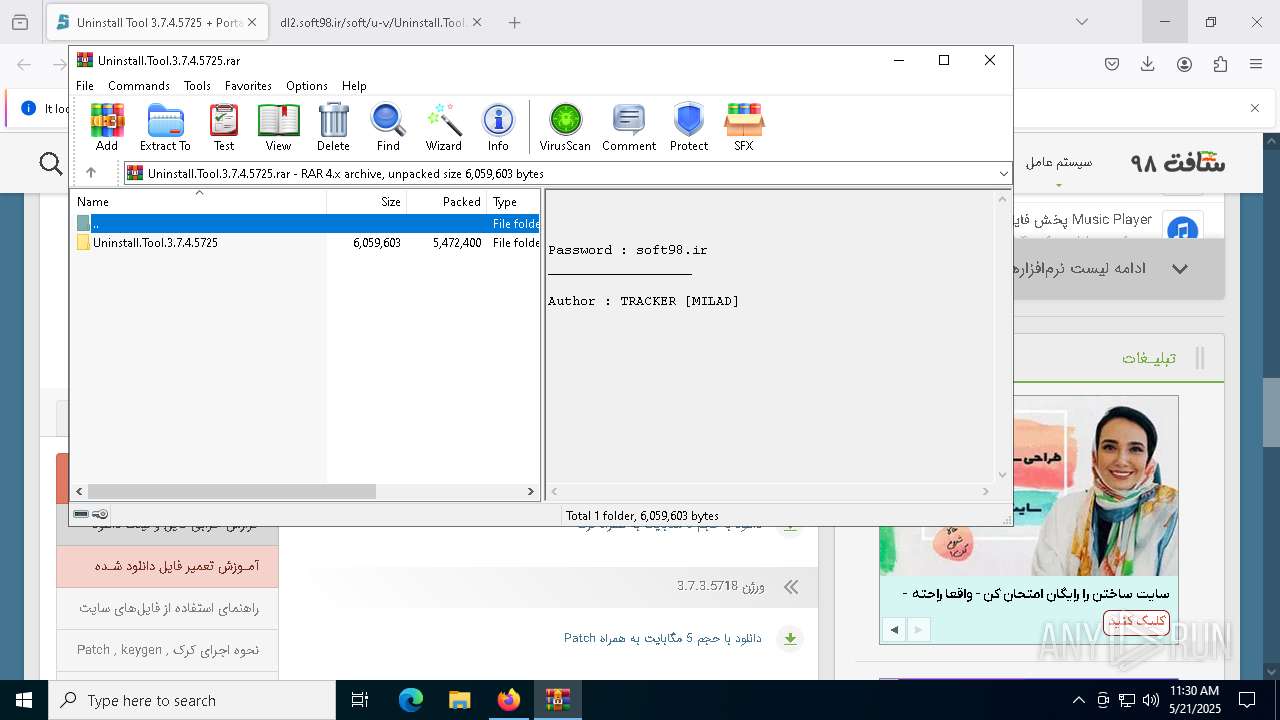
Task: Open WinRAR File menu
Action: click(x=85, y=86)
